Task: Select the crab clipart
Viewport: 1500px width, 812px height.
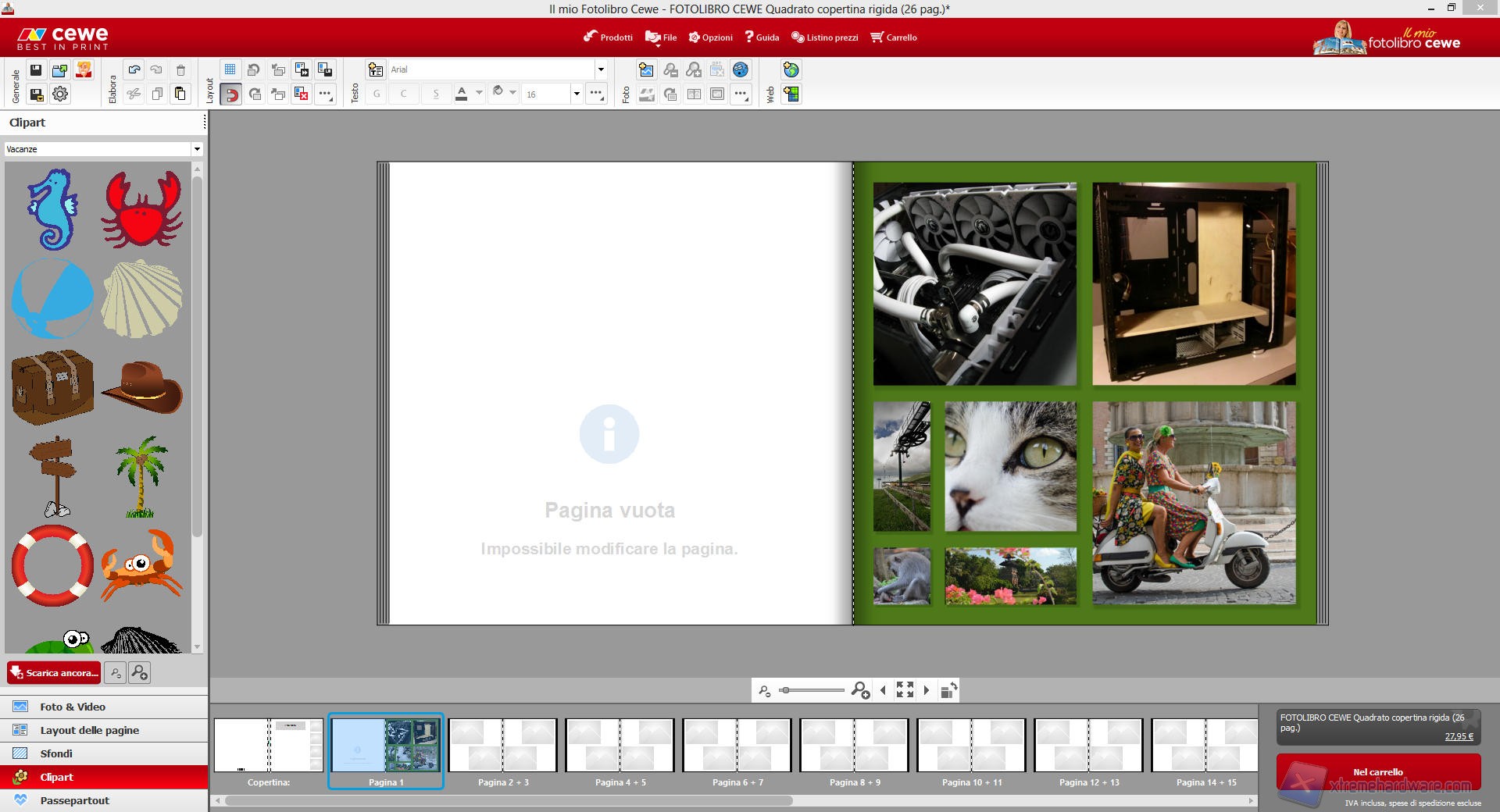Action: (141, 209)
